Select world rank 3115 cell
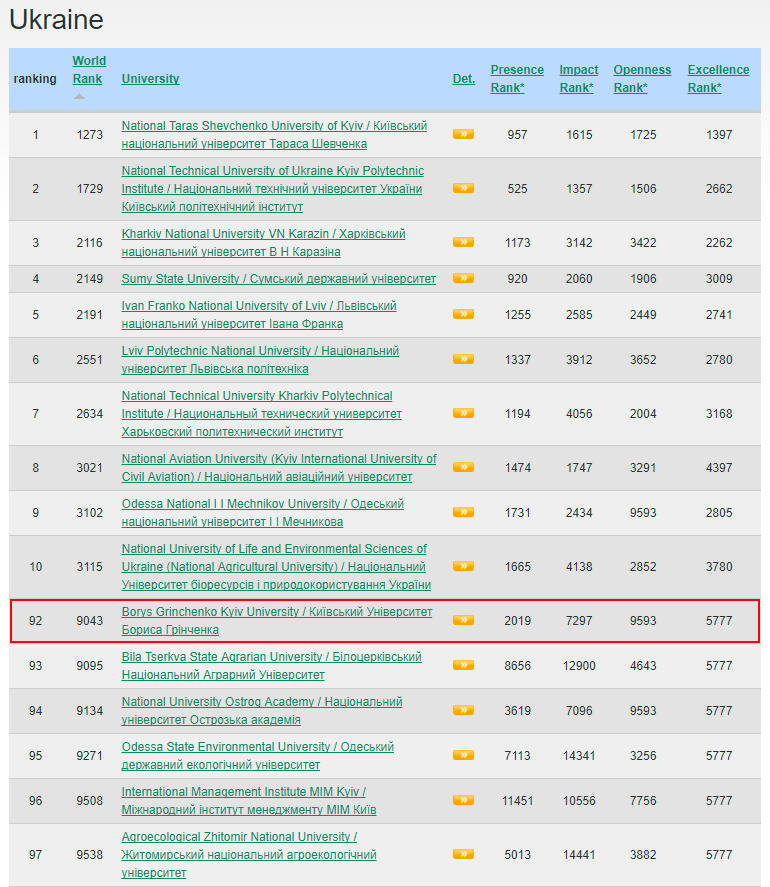Image resolution: width=770 pixels, height=887 pixels. 90,567
